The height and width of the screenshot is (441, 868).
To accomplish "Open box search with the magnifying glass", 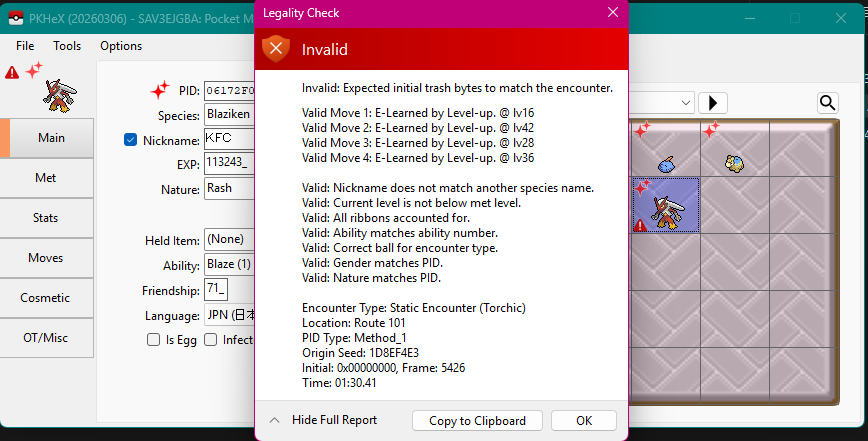I will click(x=827, y=103).
